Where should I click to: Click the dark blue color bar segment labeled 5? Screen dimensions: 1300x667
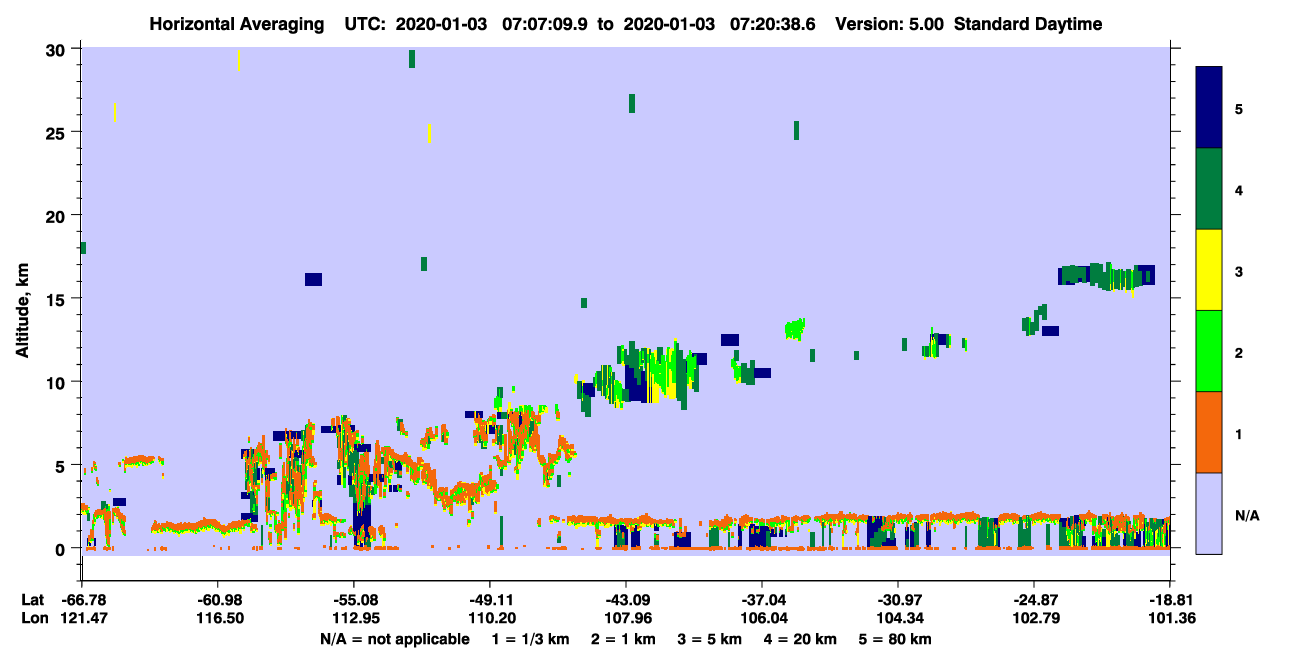point(1209,108)
